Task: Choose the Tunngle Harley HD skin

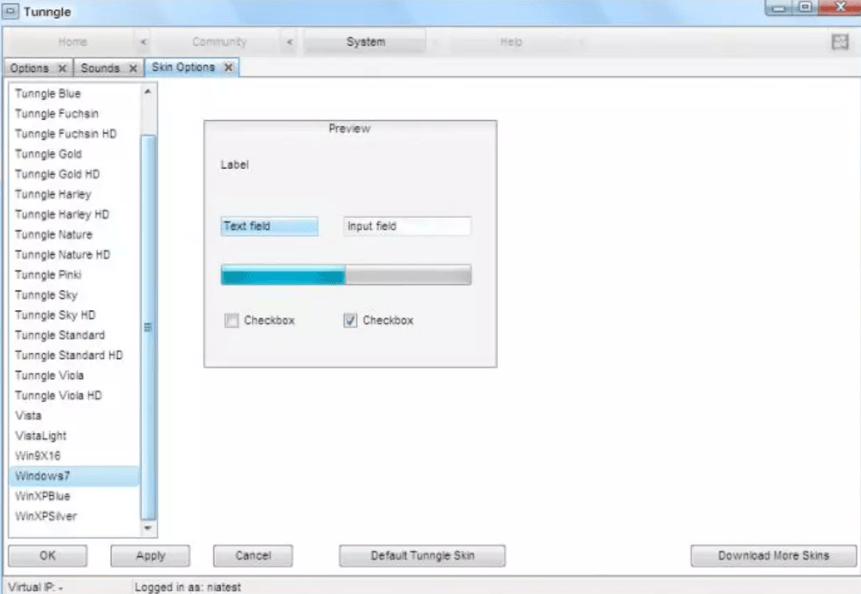Action: point(75,214)
